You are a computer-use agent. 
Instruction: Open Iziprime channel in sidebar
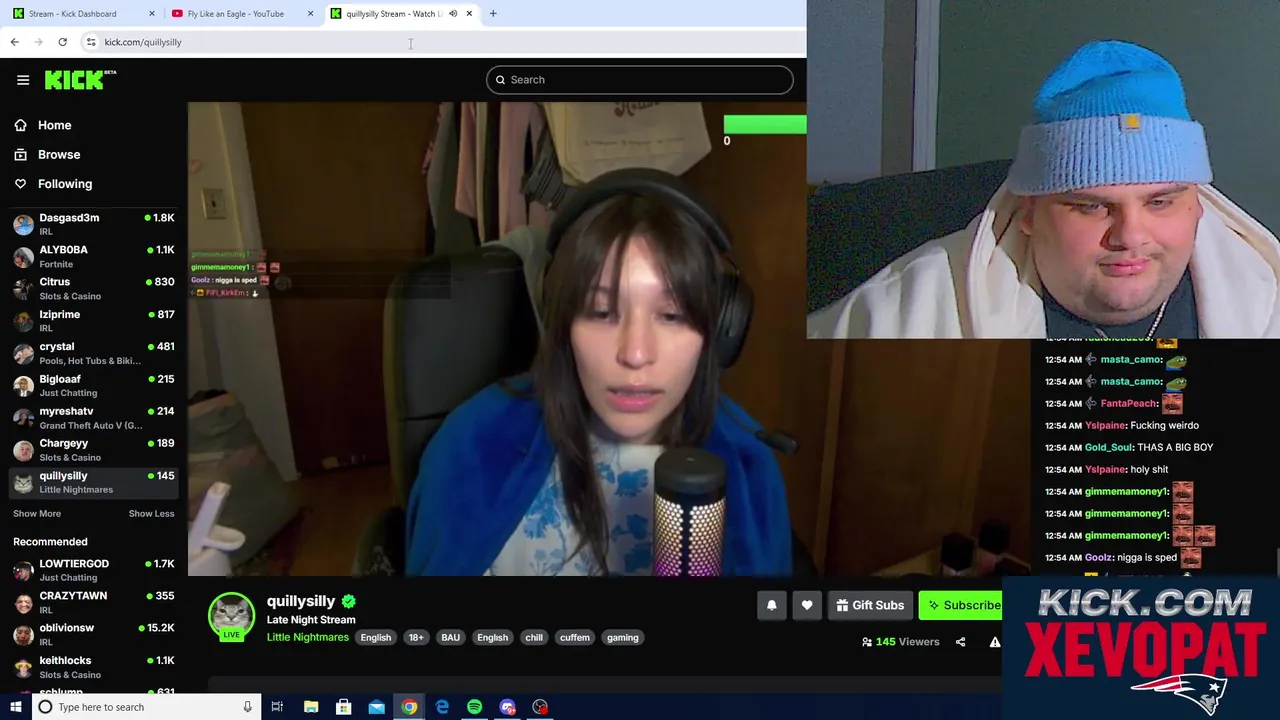pyautogui.click(x=93, y=321)
